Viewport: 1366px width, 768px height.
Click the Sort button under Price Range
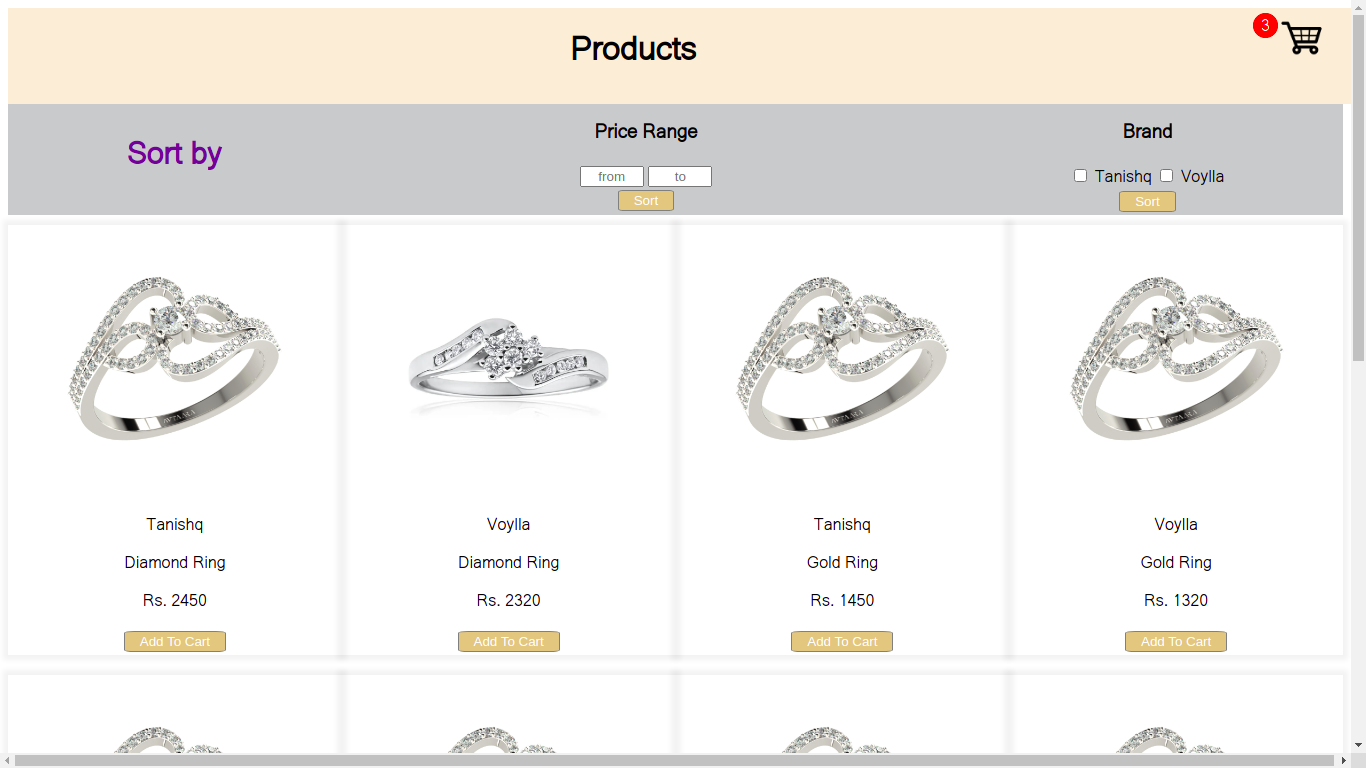645,200
